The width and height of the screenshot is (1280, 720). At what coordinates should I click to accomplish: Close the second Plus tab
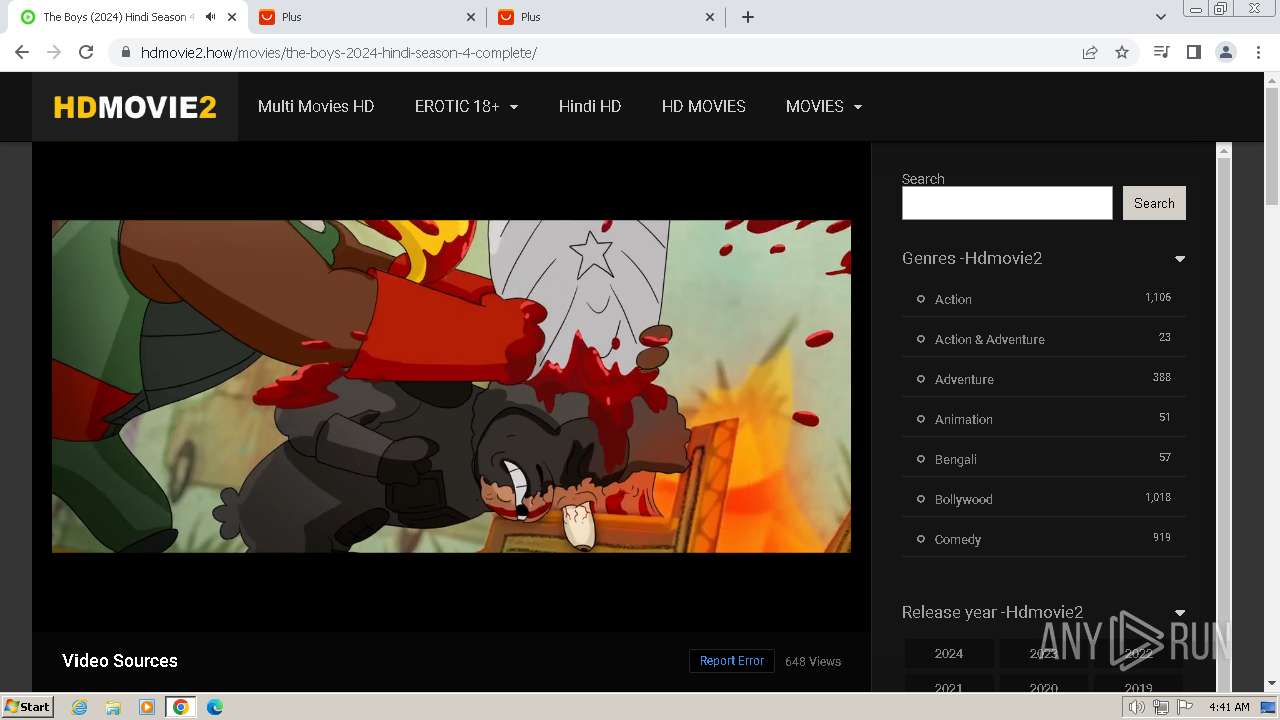[x=710, y=17]
